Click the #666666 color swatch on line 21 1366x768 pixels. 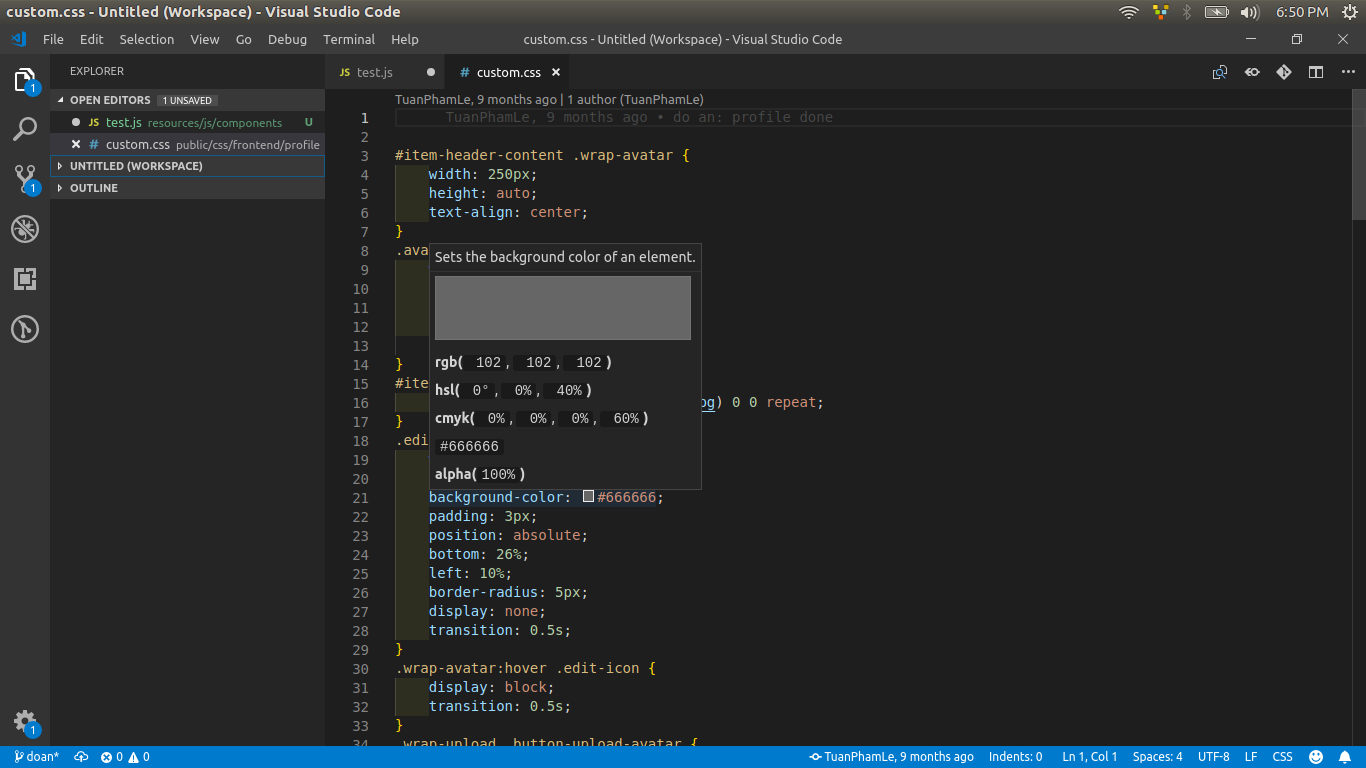click(x=589, y=497)
